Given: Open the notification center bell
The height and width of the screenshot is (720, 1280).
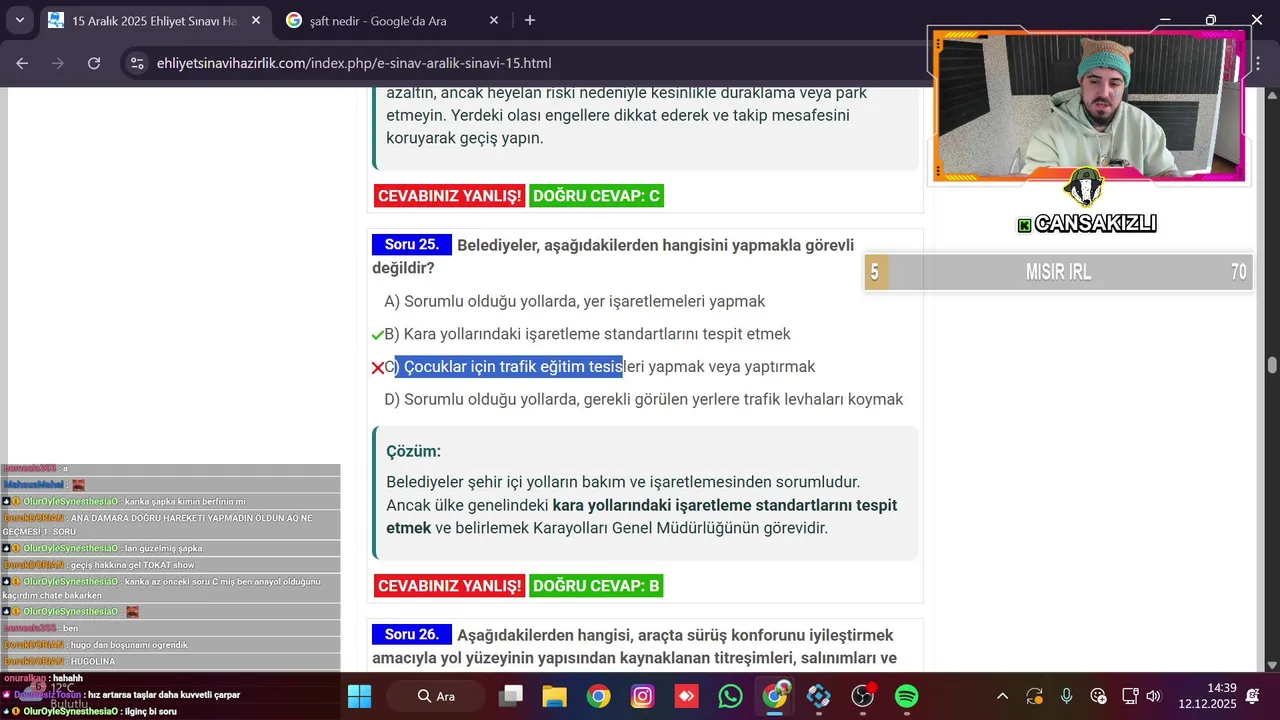Looking at the screenshot, I should (1253, 696).
